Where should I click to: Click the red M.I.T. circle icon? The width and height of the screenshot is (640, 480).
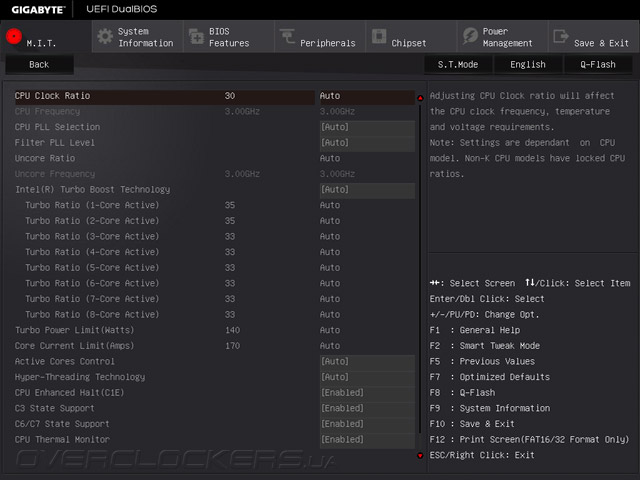tap(14, 36)
